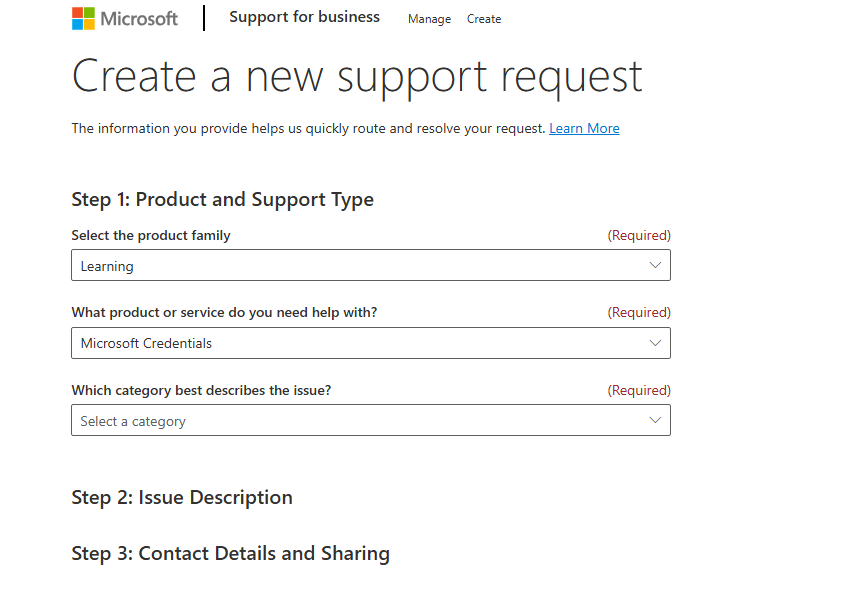Click the Step 3: Contact Details and Sharing heading

point(230,553)
